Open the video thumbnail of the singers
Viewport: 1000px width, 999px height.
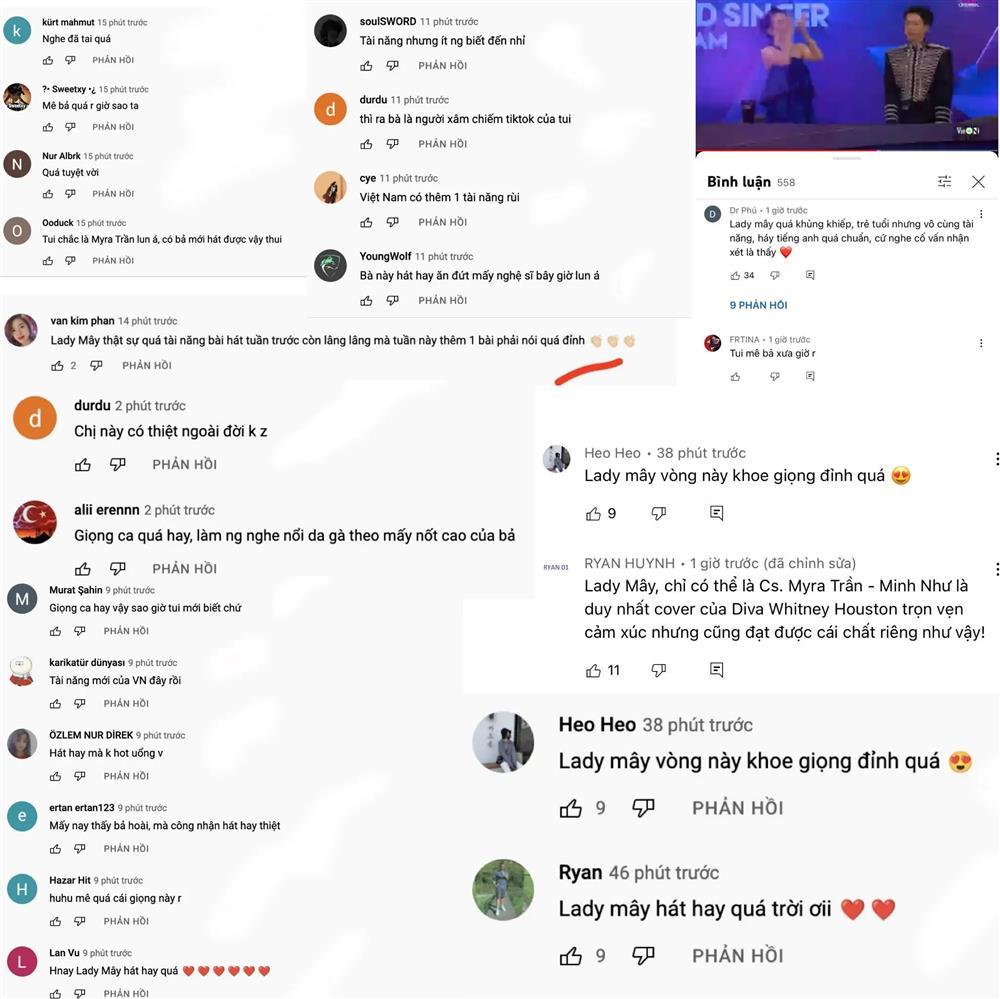pos(846,75)
